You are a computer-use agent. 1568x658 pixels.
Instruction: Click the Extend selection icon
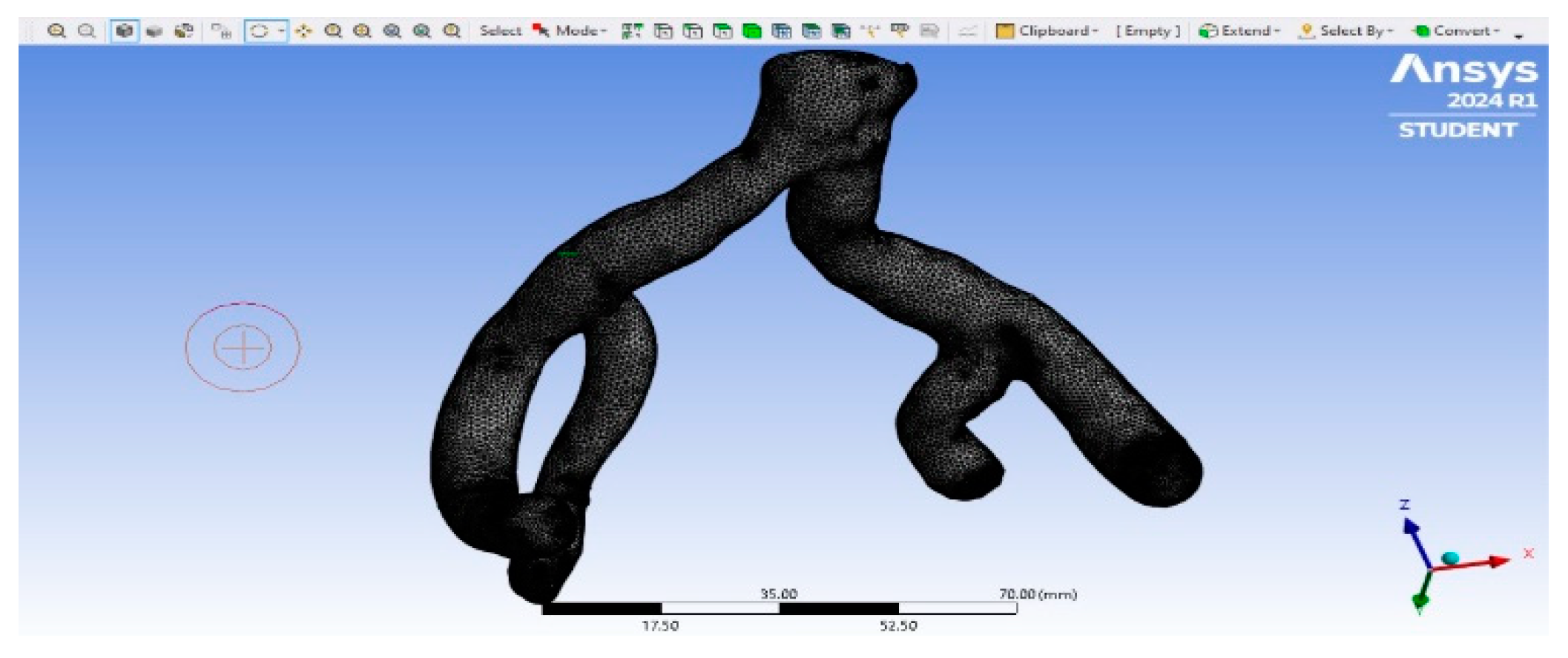pyautogui.click(x=1208, y=31)
